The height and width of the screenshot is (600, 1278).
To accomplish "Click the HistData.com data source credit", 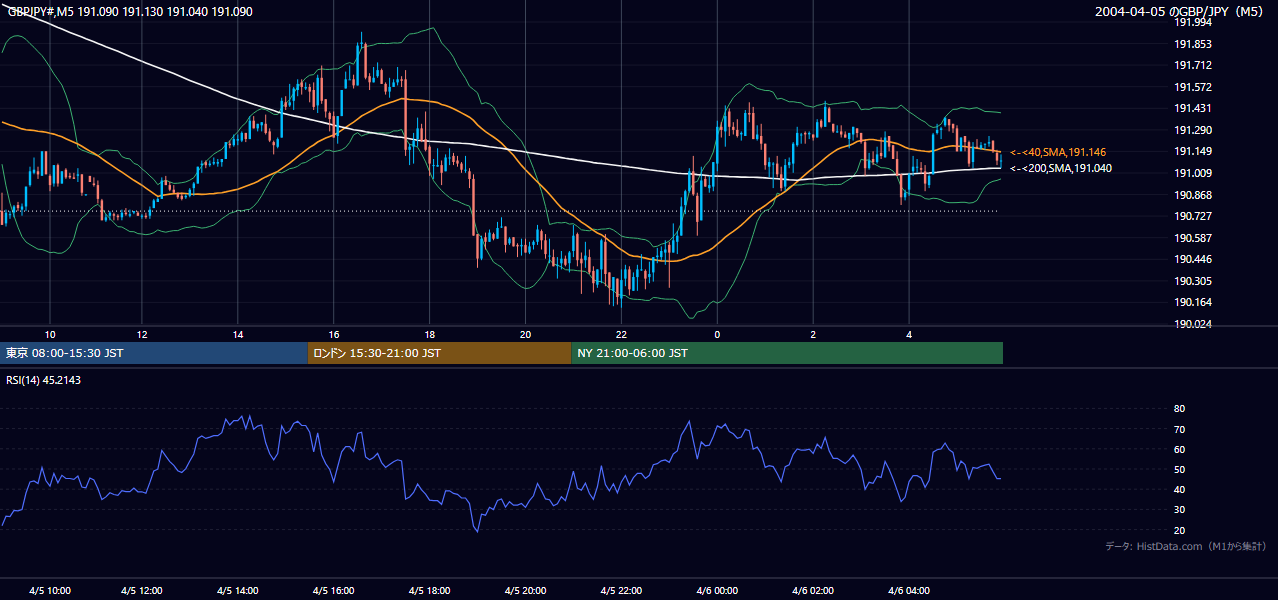I will tap(1186, 546).
